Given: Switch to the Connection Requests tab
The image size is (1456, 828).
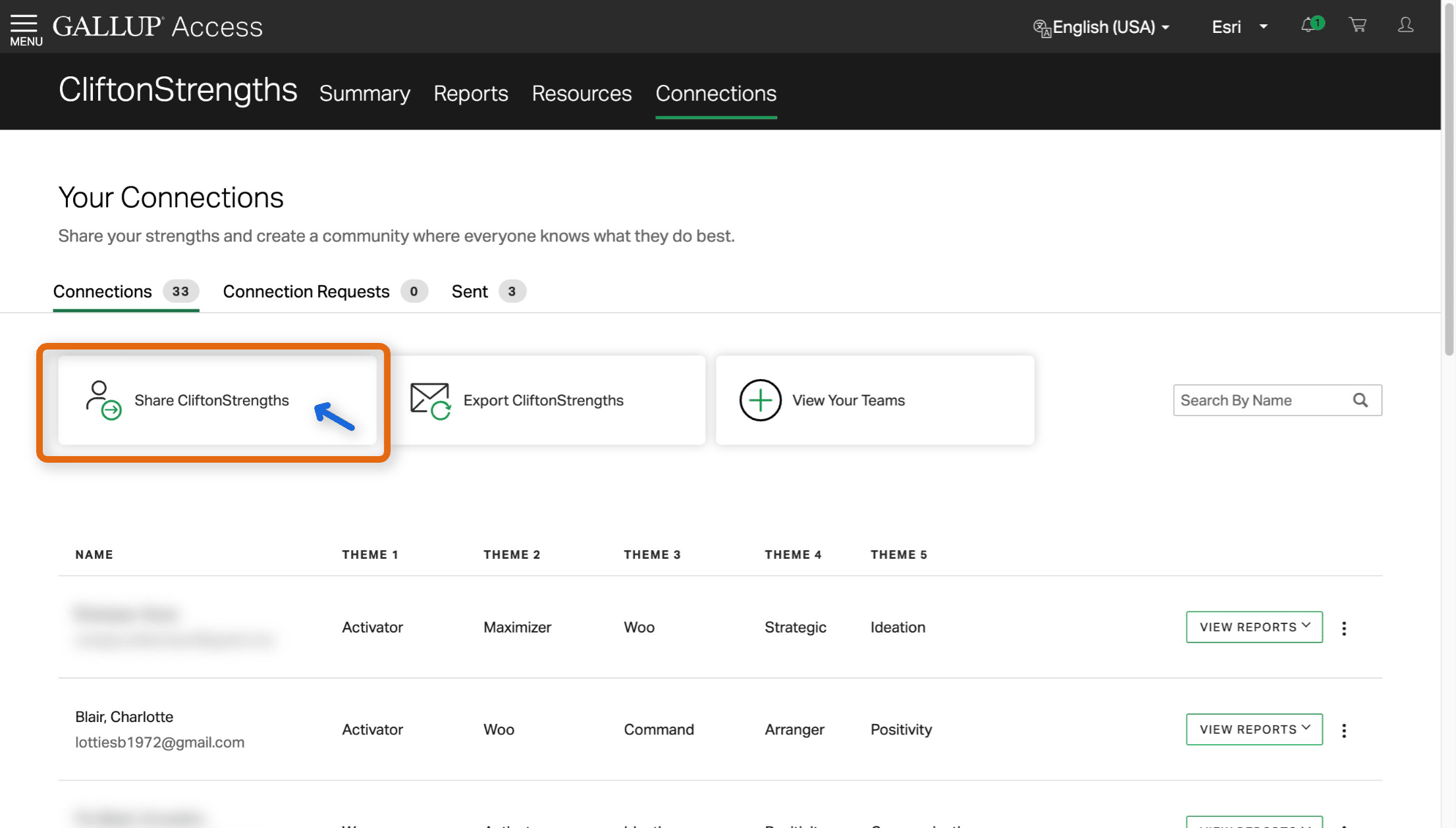Looking at the screenshot, I should pyautogui.click(x=306, y=292).
